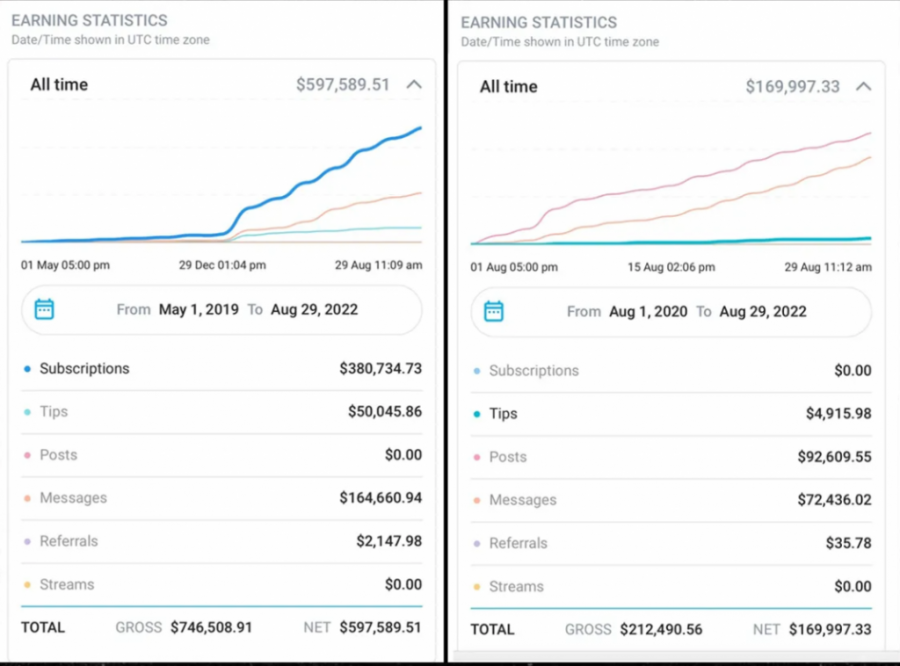Toggle Tips series in left panel
This screenshot has height=666, width=900.
point(53,411)
